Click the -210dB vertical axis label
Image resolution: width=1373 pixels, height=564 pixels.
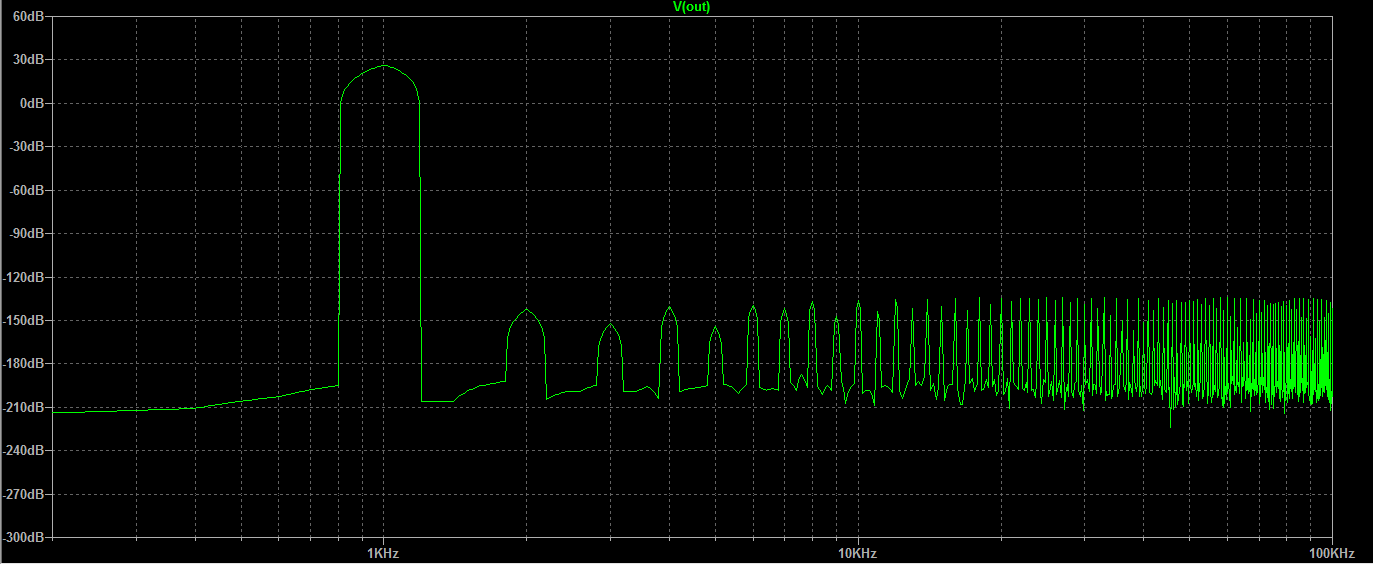[22, 407]
